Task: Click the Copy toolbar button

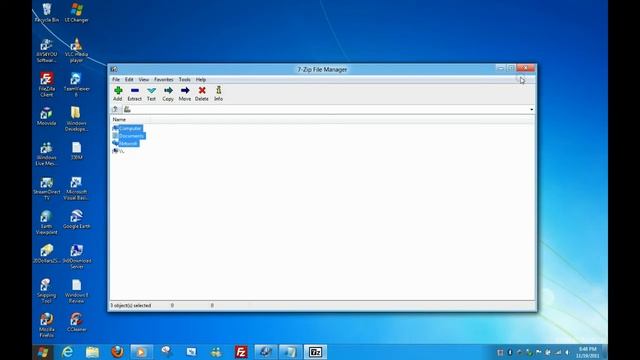Action: [x=168, y=93]
